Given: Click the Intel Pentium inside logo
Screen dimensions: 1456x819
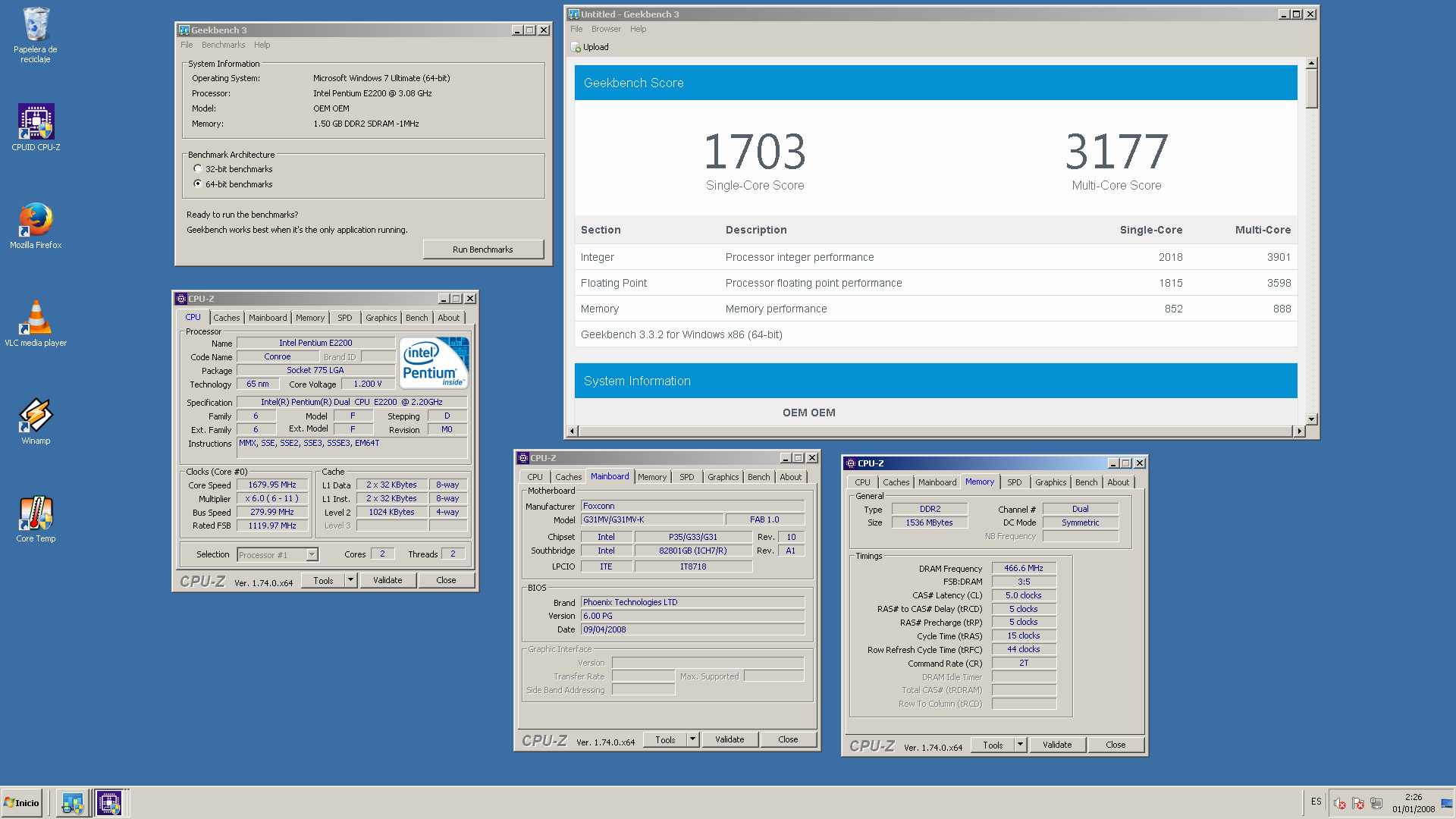Looking at the screenshot, I should [434, 363].
